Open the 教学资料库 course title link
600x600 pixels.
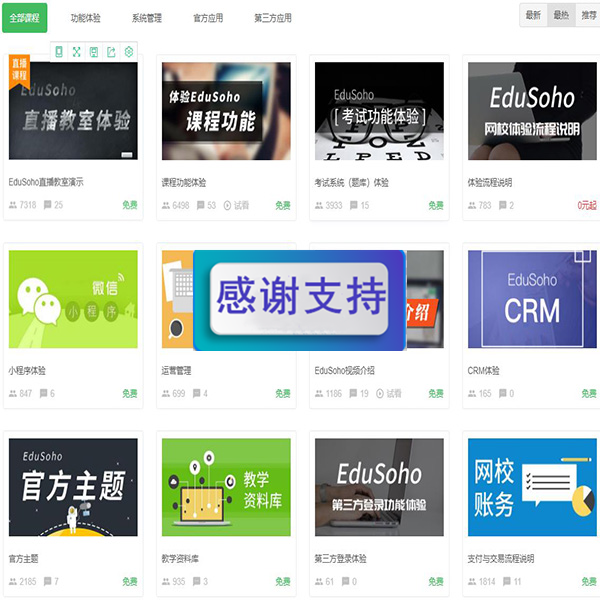click(x=180, y=559)
